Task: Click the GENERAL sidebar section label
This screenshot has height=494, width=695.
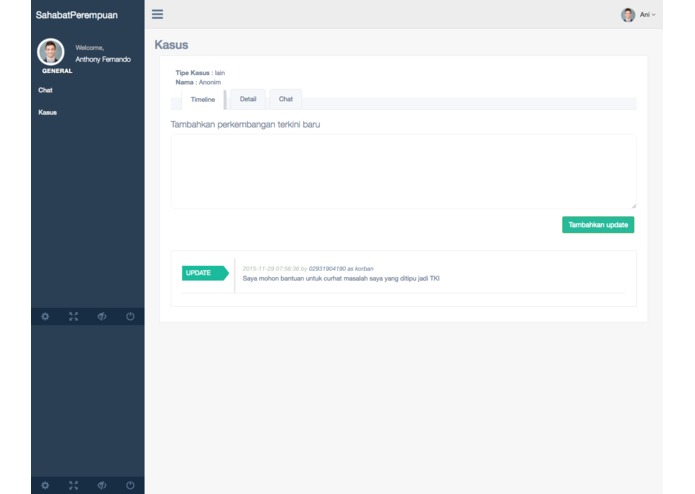Action: click(57, 71)
